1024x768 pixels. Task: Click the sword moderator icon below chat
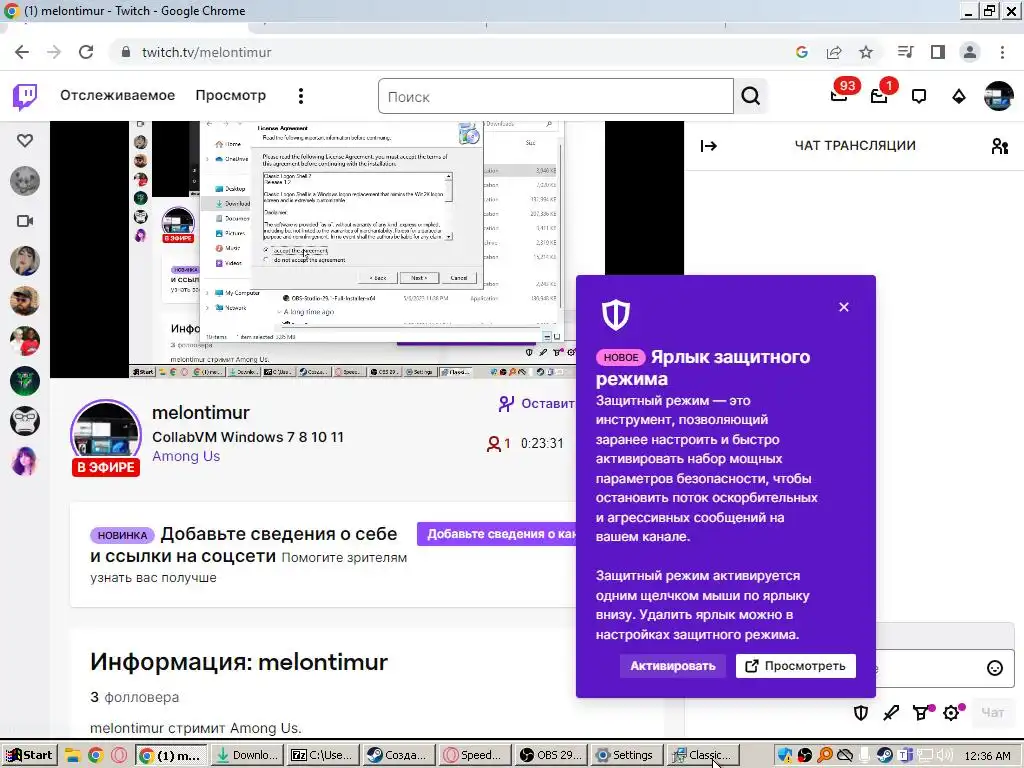(x=891, y=712)
